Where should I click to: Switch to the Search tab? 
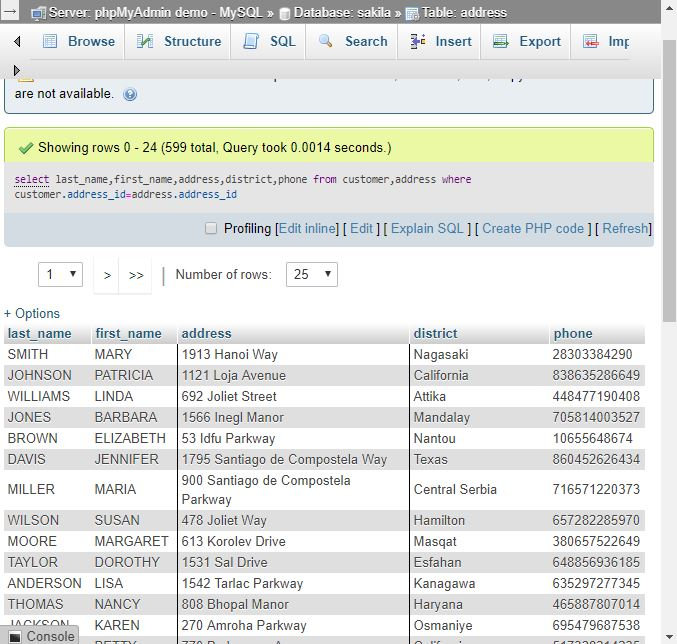pyautogui.click(x=352, y=41)
